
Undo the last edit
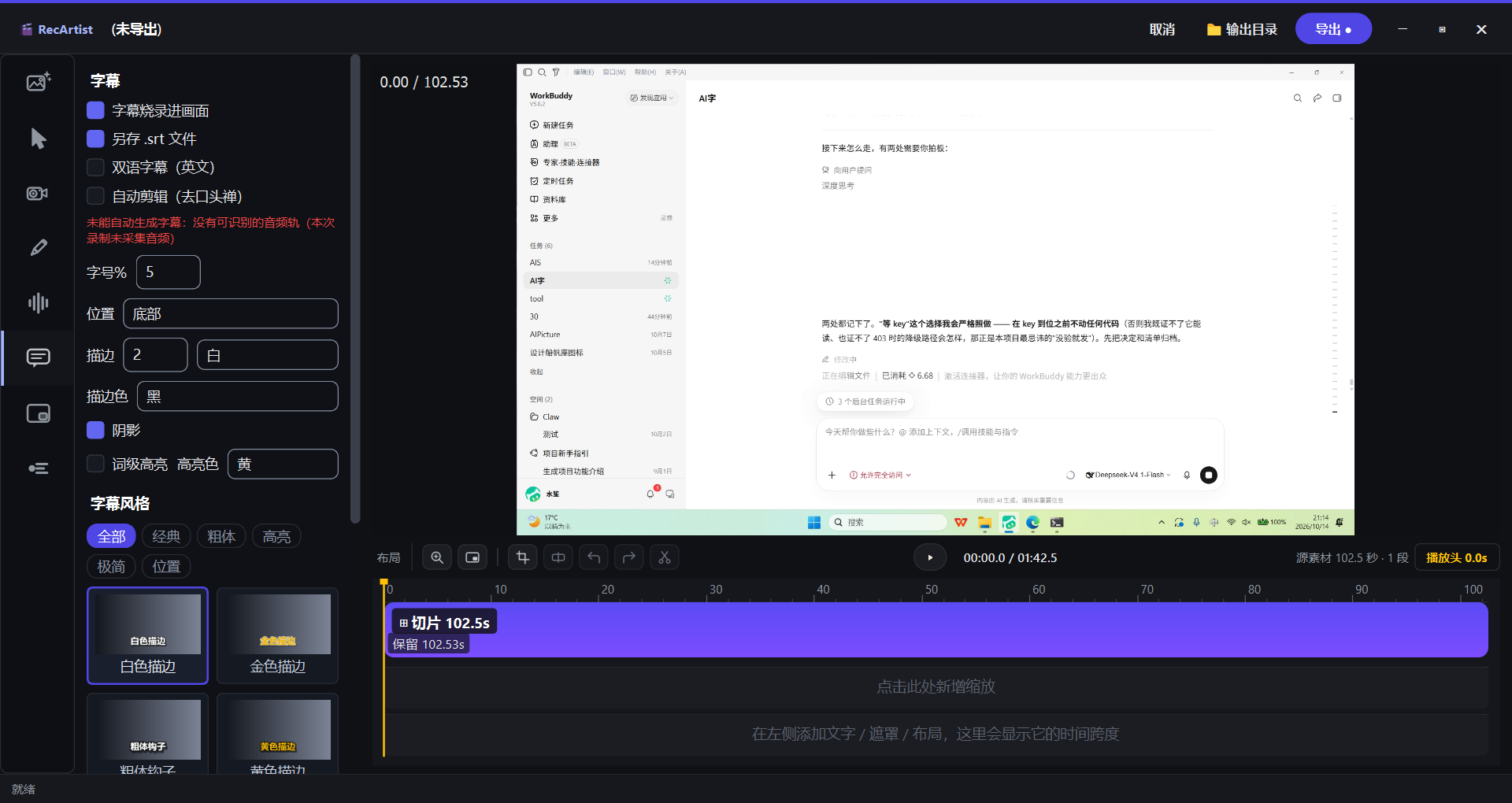click(x=594, y=557)
